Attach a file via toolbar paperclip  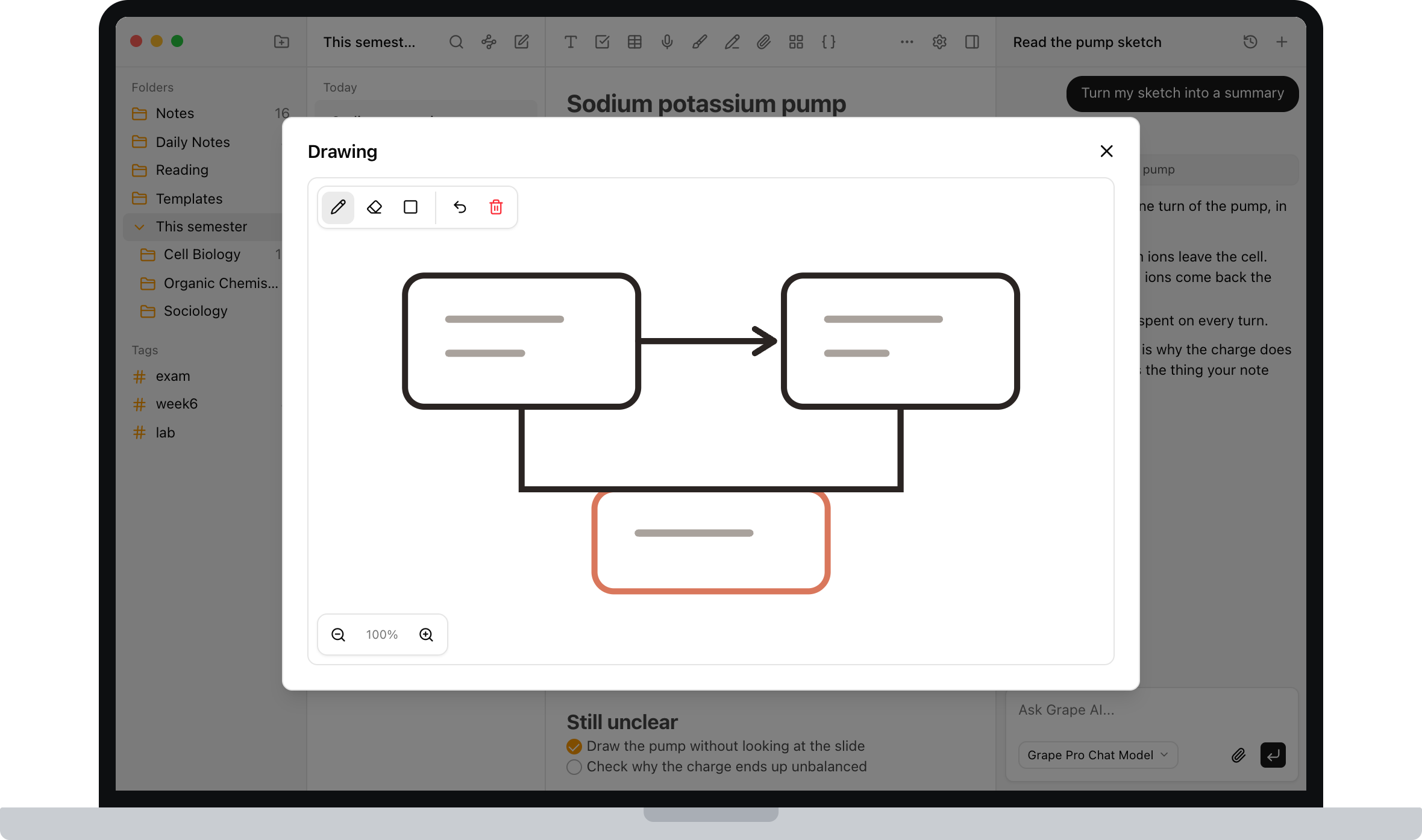[763, 42]
